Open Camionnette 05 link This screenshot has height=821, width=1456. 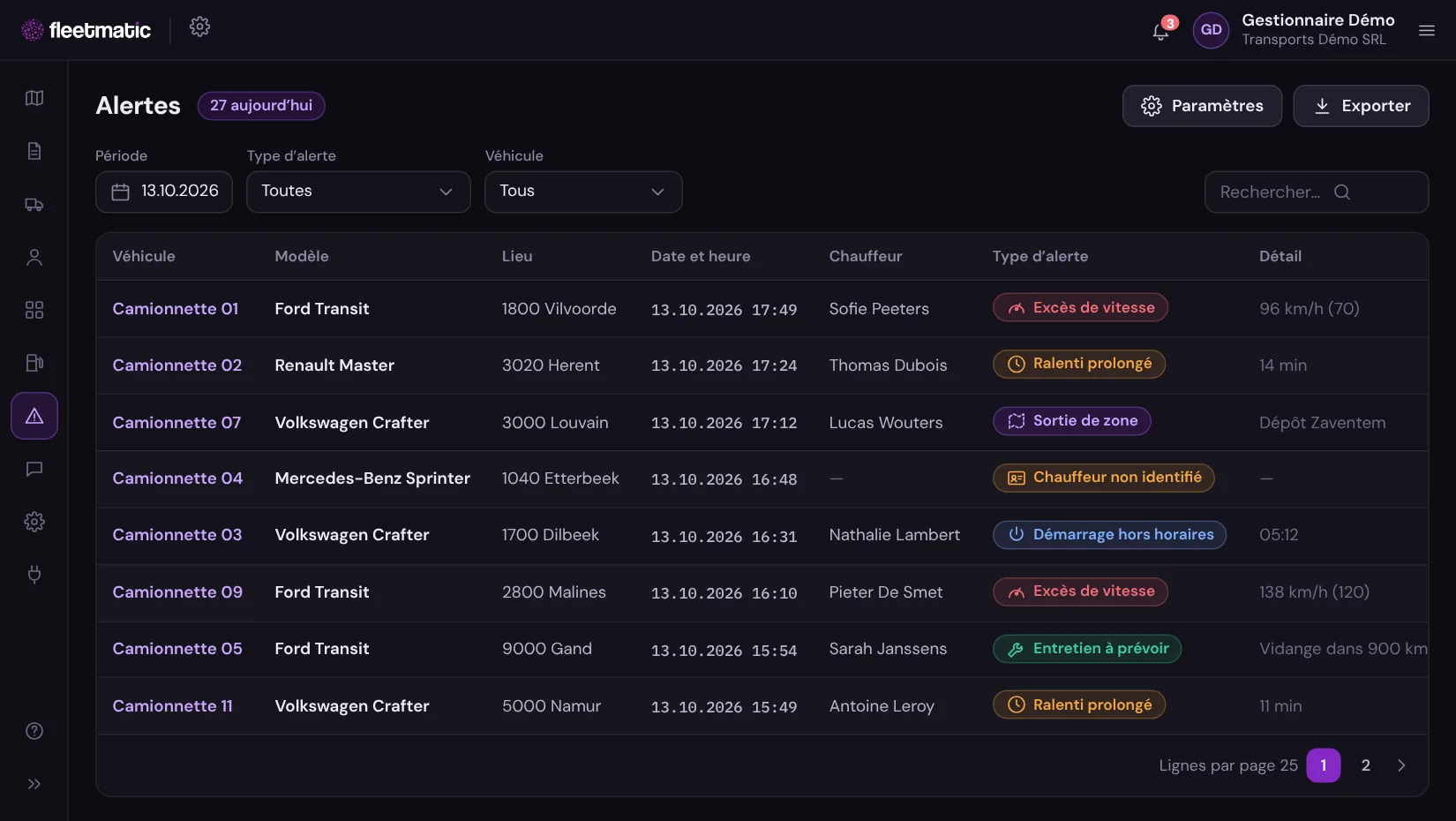coord(177,649)
